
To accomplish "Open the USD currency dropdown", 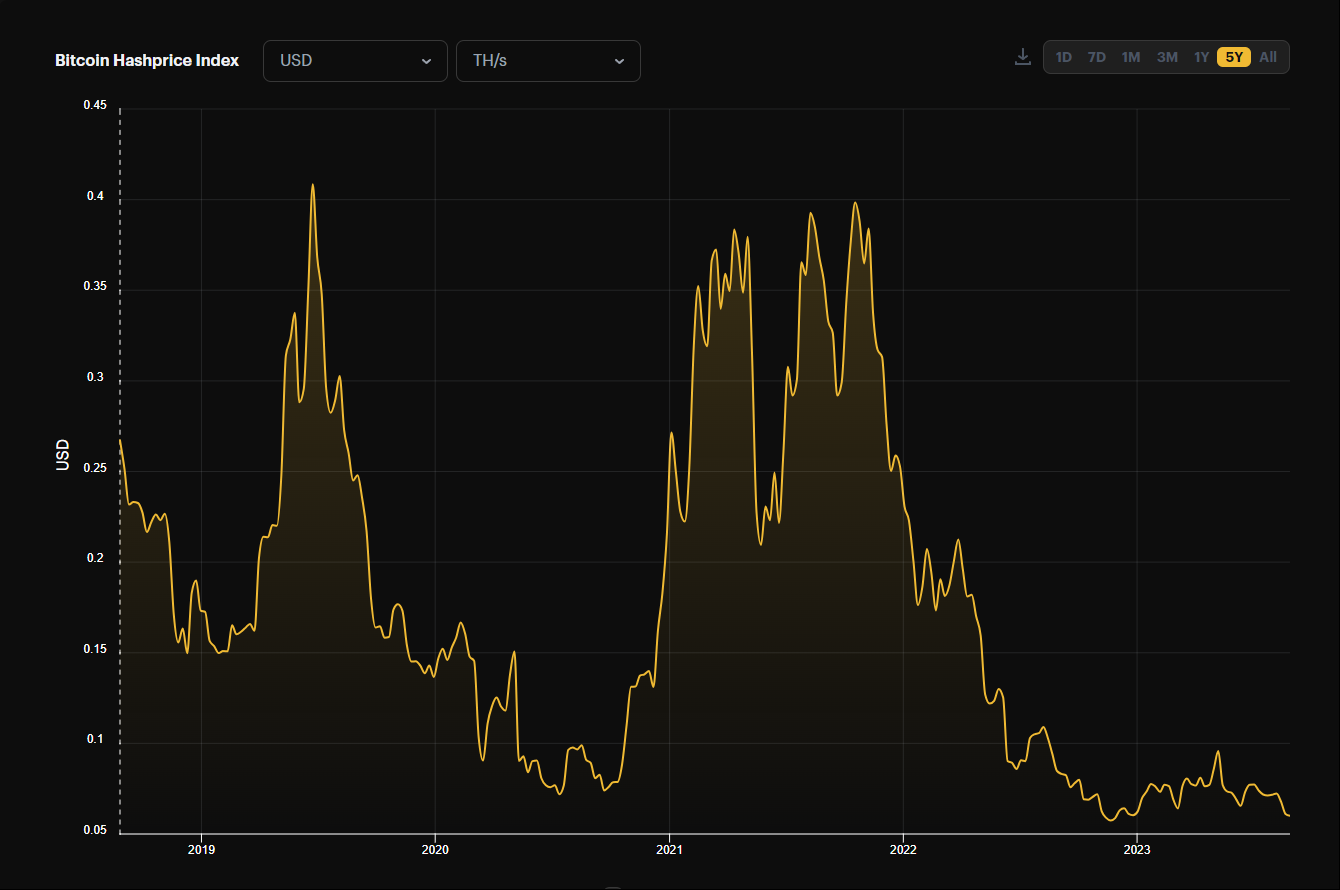I will tap(355, 61).
